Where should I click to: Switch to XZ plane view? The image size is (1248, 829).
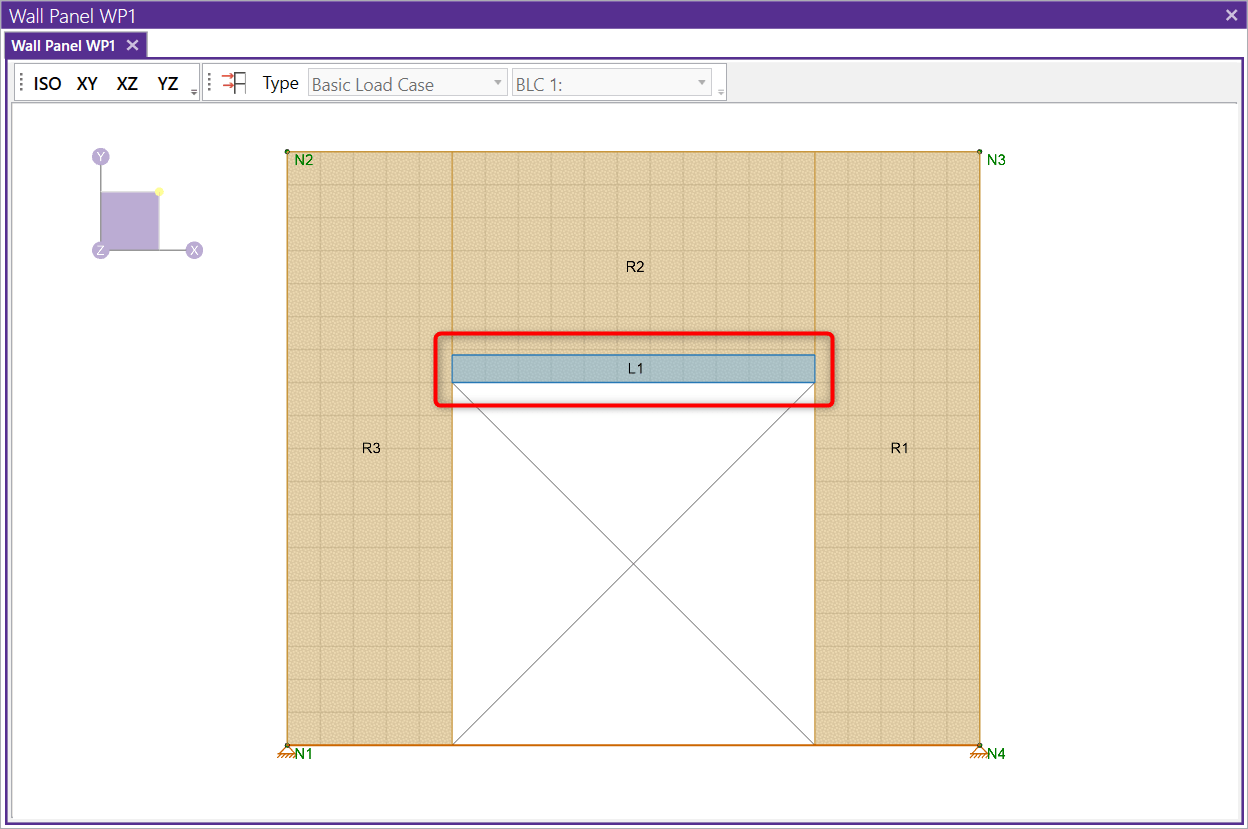point(127,84)
